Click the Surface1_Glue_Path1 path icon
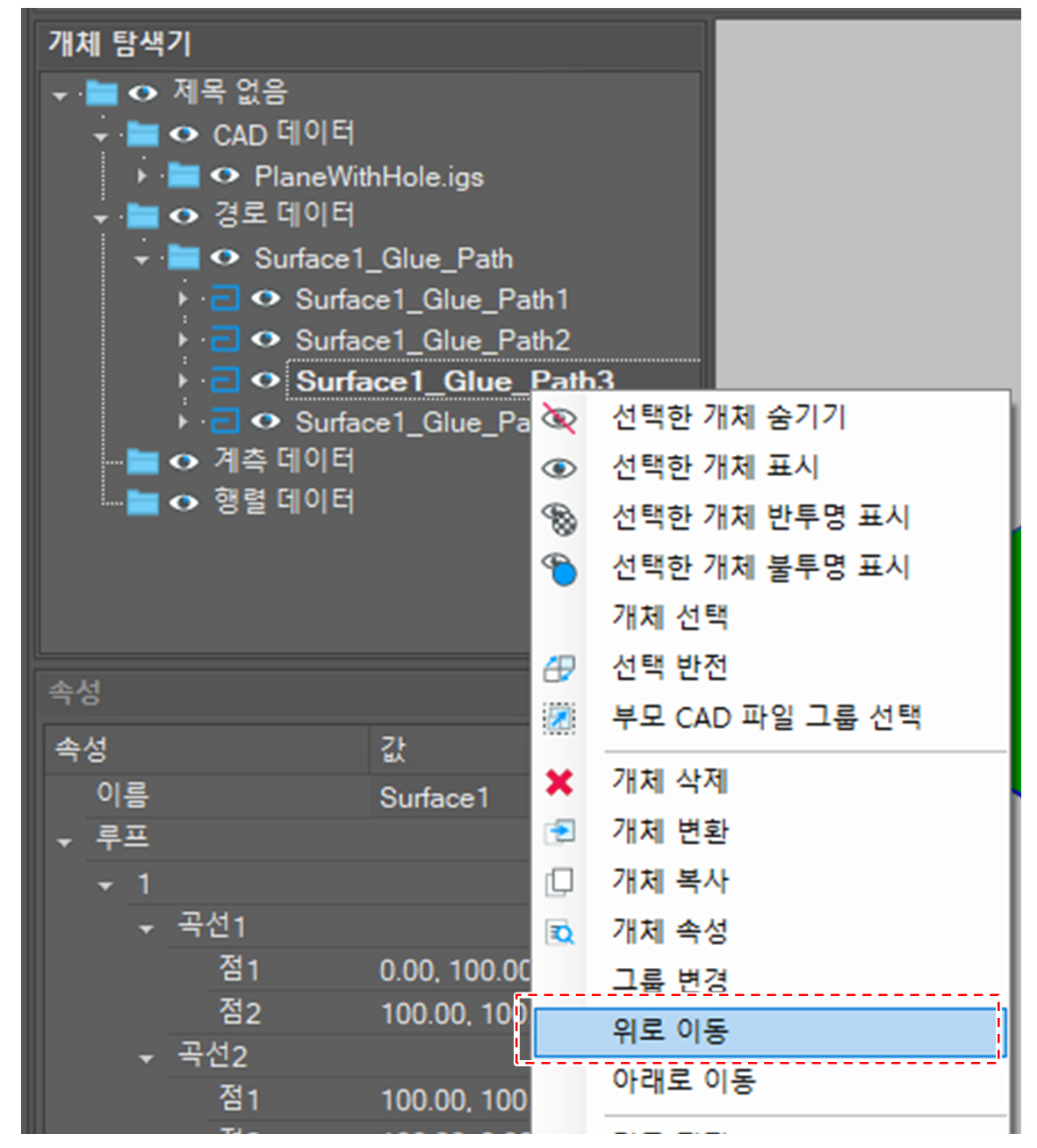The height and width of the screenshot is (1148, 1037). point(225,300)
